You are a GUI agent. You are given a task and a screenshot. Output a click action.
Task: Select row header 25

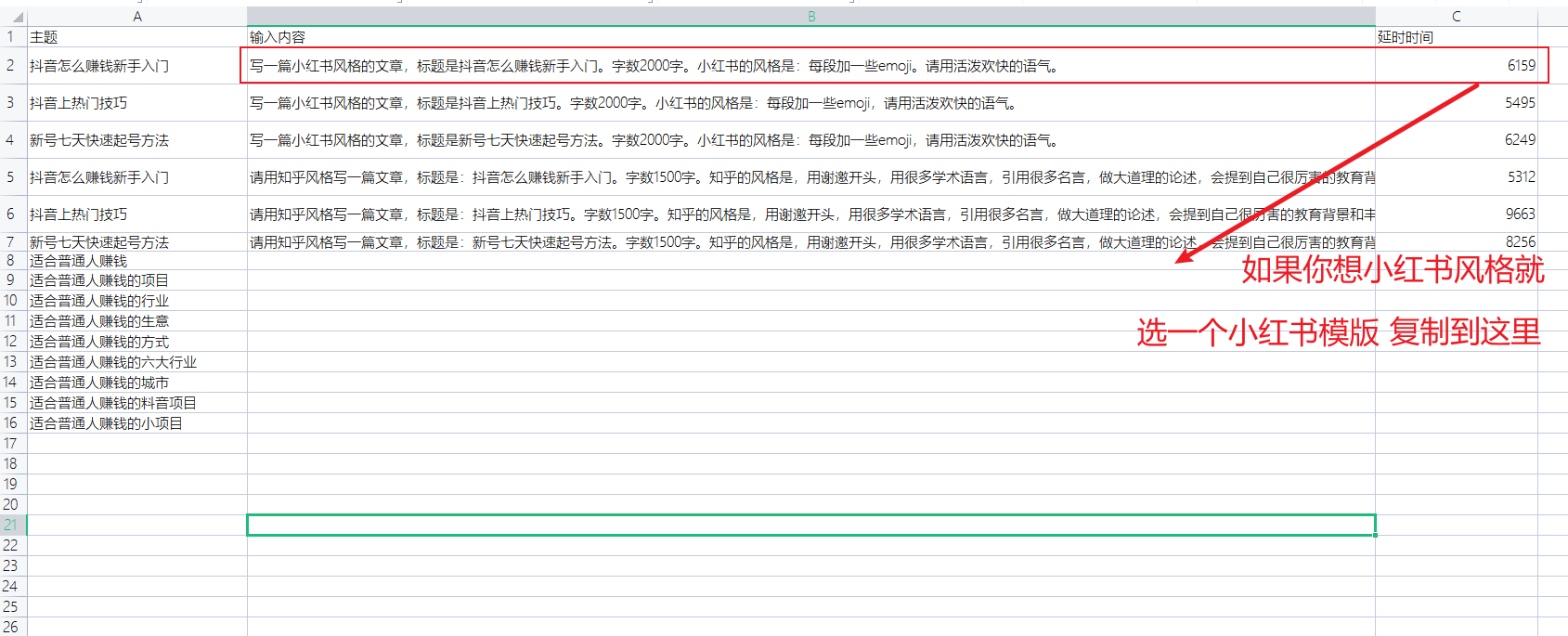coord(13,607)
